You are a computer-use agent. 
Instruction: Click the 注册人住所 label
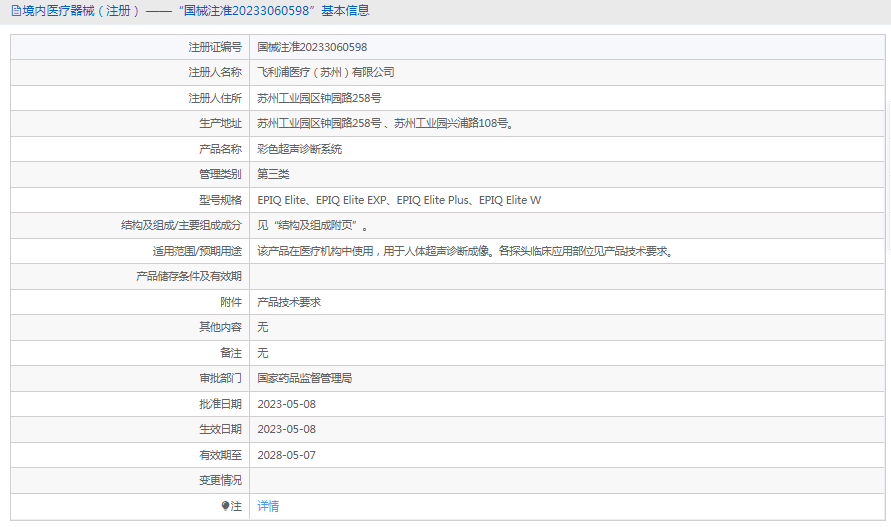tap(215, 98)
